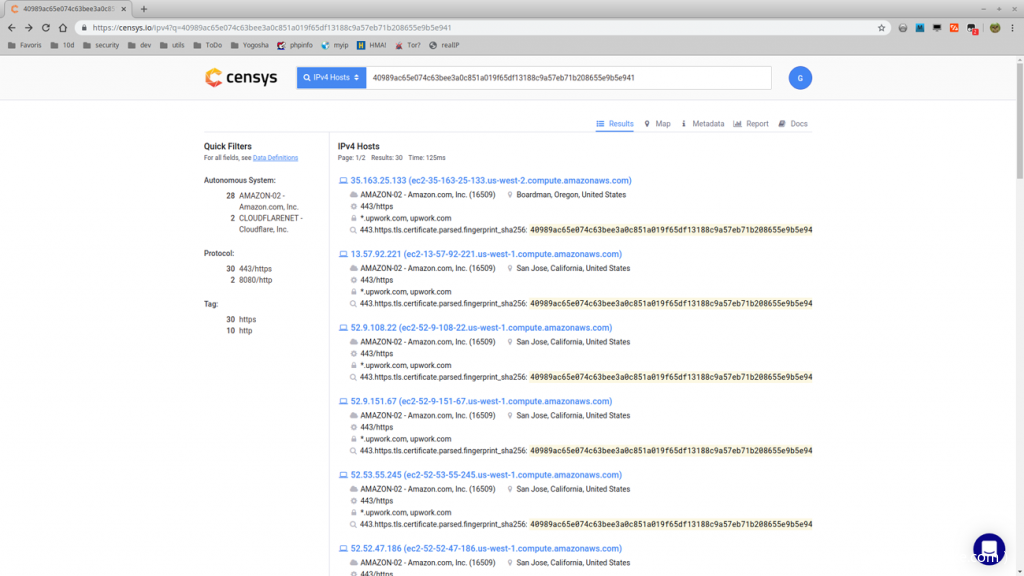Open the Favoris bookmarks folder

(24, 45)
